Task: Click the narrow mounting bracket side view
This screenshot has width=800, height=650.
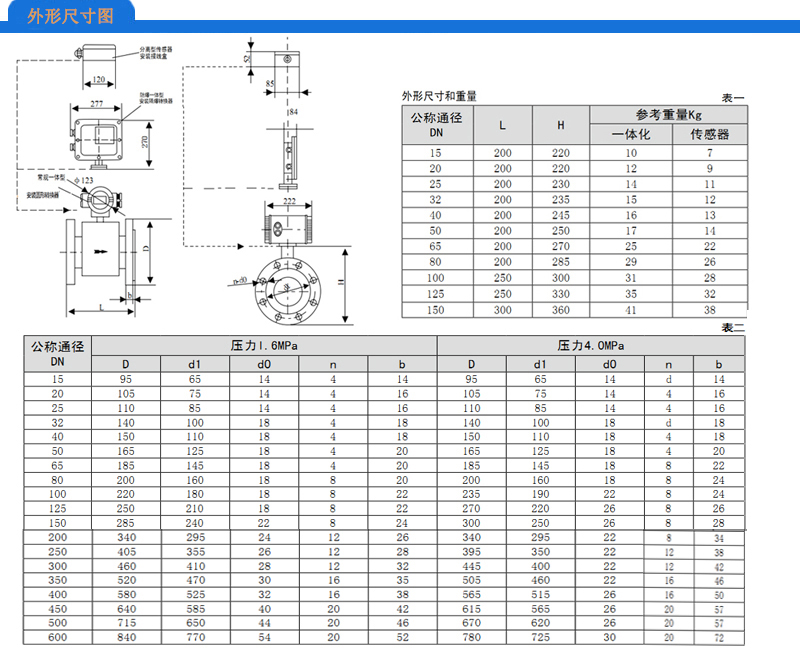Action: (289, 155)
